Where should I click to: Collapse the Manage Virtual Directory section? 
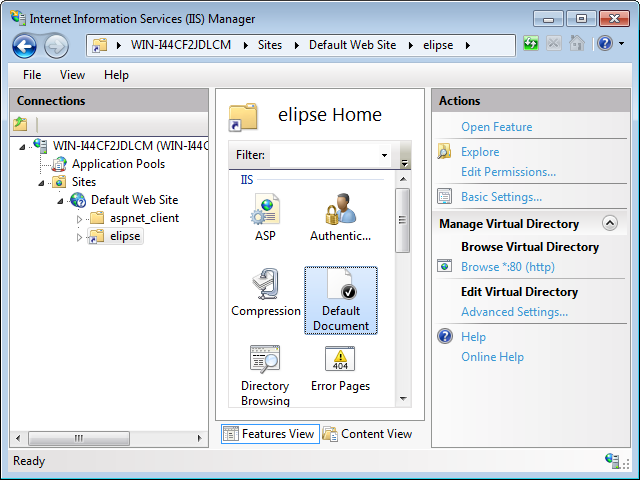pyautogui.click(x=610, y=223)
